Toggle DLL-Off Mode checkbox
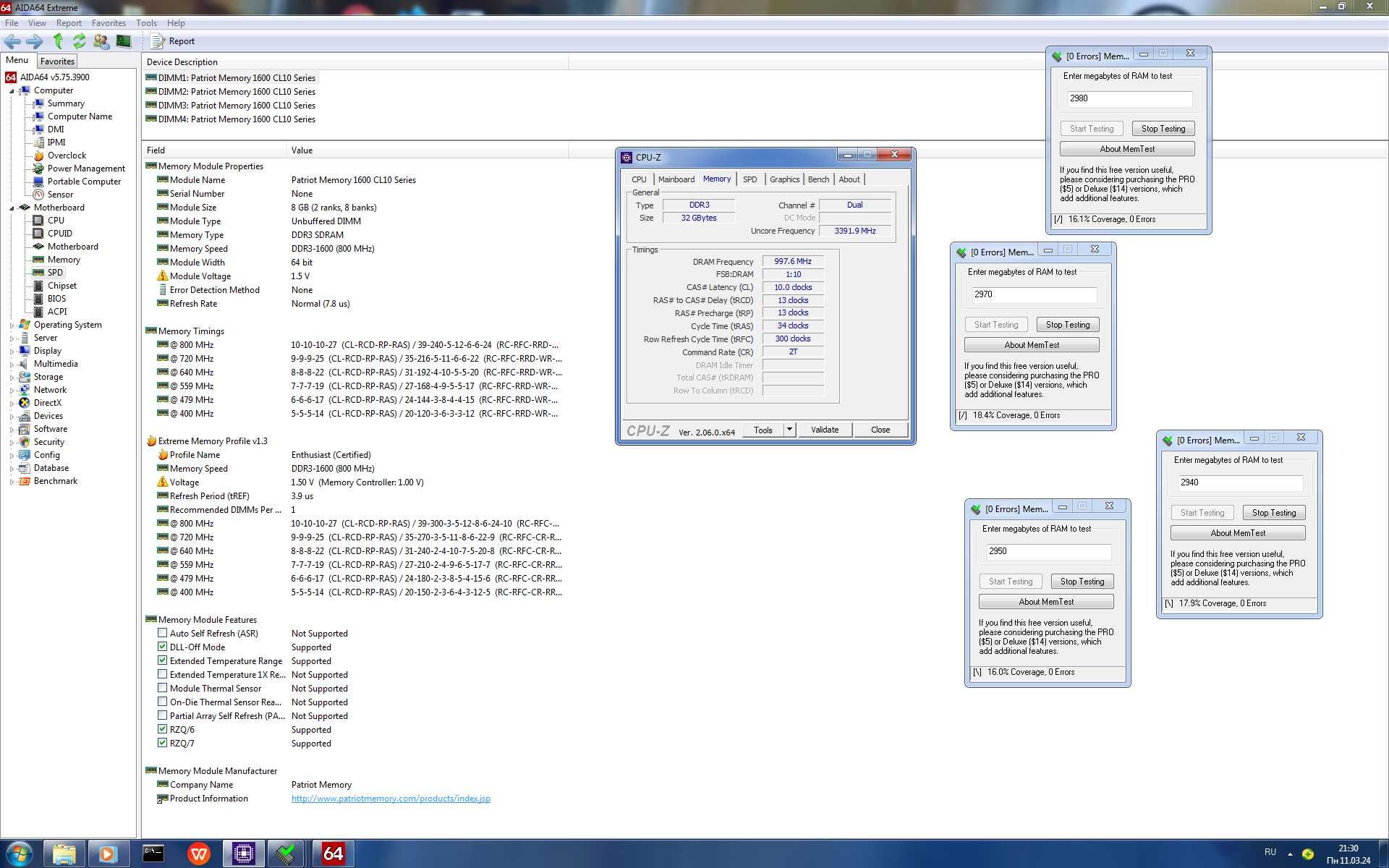The width and height of the screenshot is (1389, 868). pyautogui.click(x=162, y=647)
